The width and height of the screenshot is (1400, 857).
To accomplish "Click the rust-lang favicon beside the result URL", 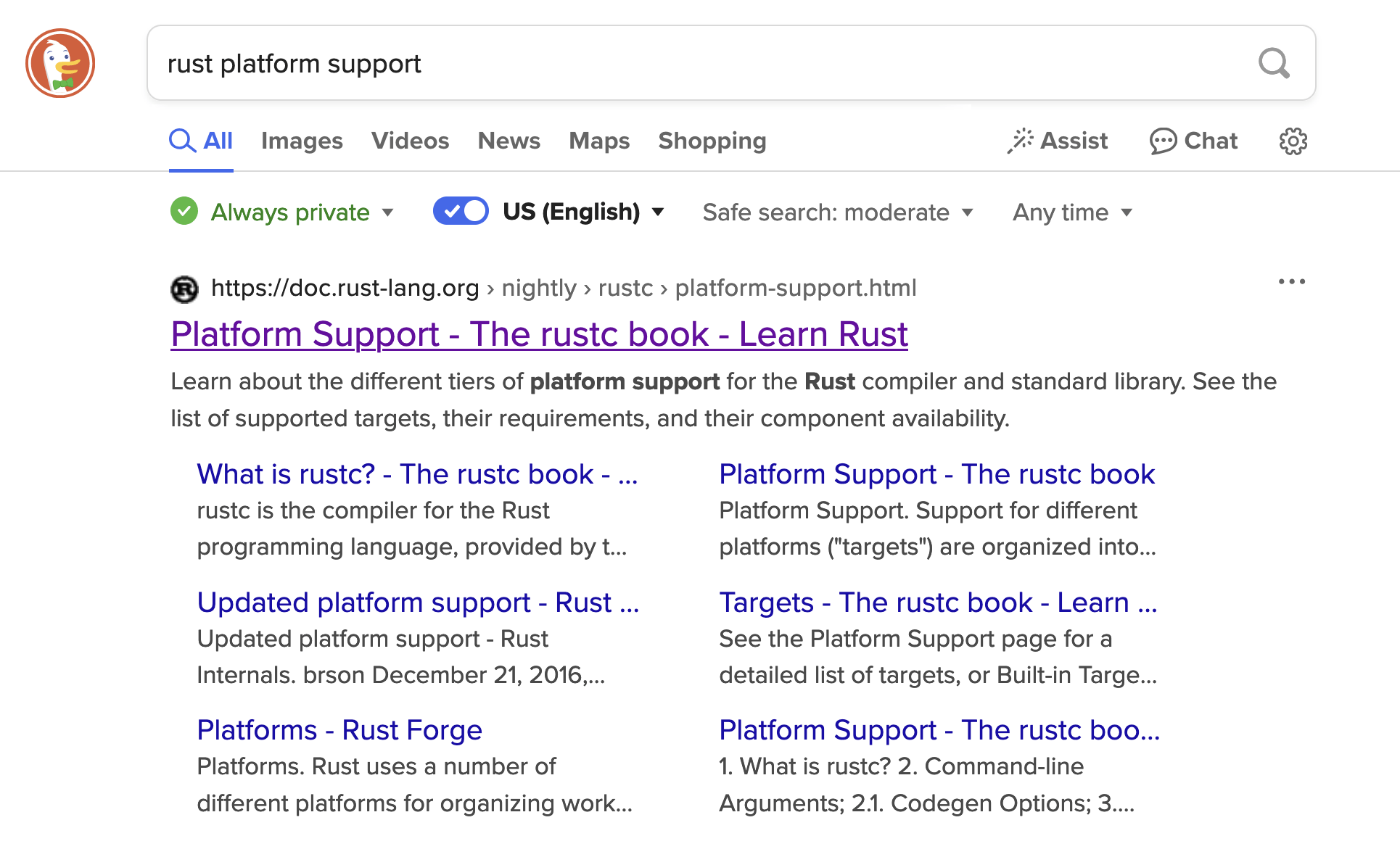I will tap(184, 289).
